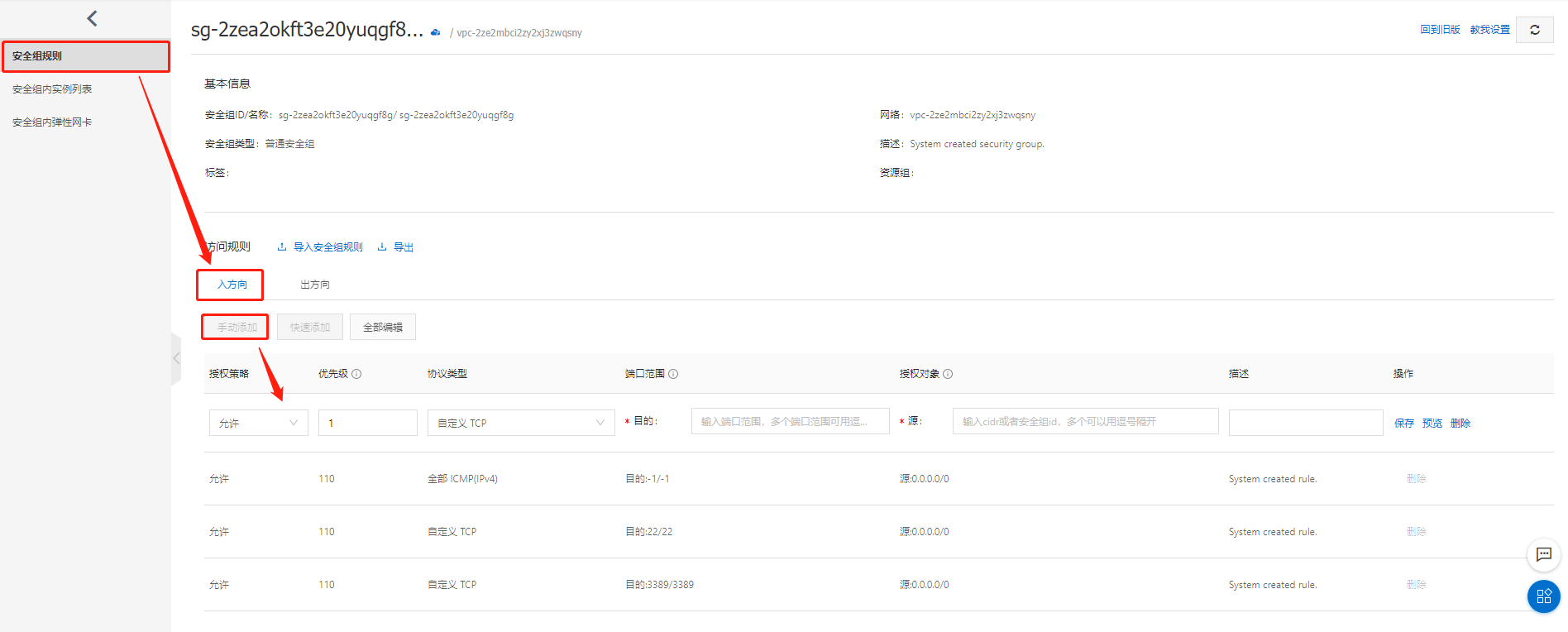This screenshot has width=1568, height=632.
Task: Click the 全部编辑 button
Action: coord(382,328)
